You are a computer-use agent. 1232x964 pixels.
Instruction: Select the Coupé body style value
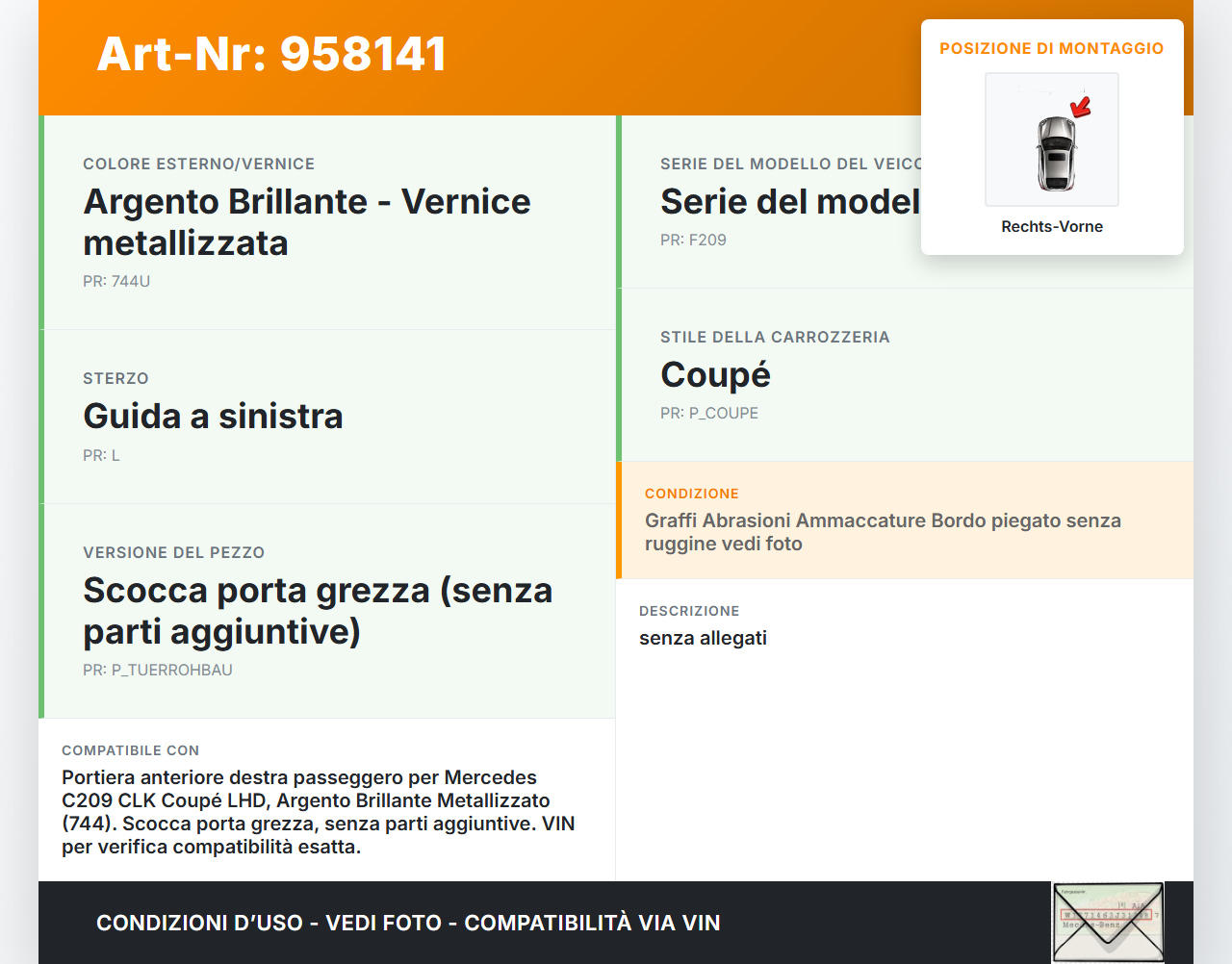(x=715, y=374)
